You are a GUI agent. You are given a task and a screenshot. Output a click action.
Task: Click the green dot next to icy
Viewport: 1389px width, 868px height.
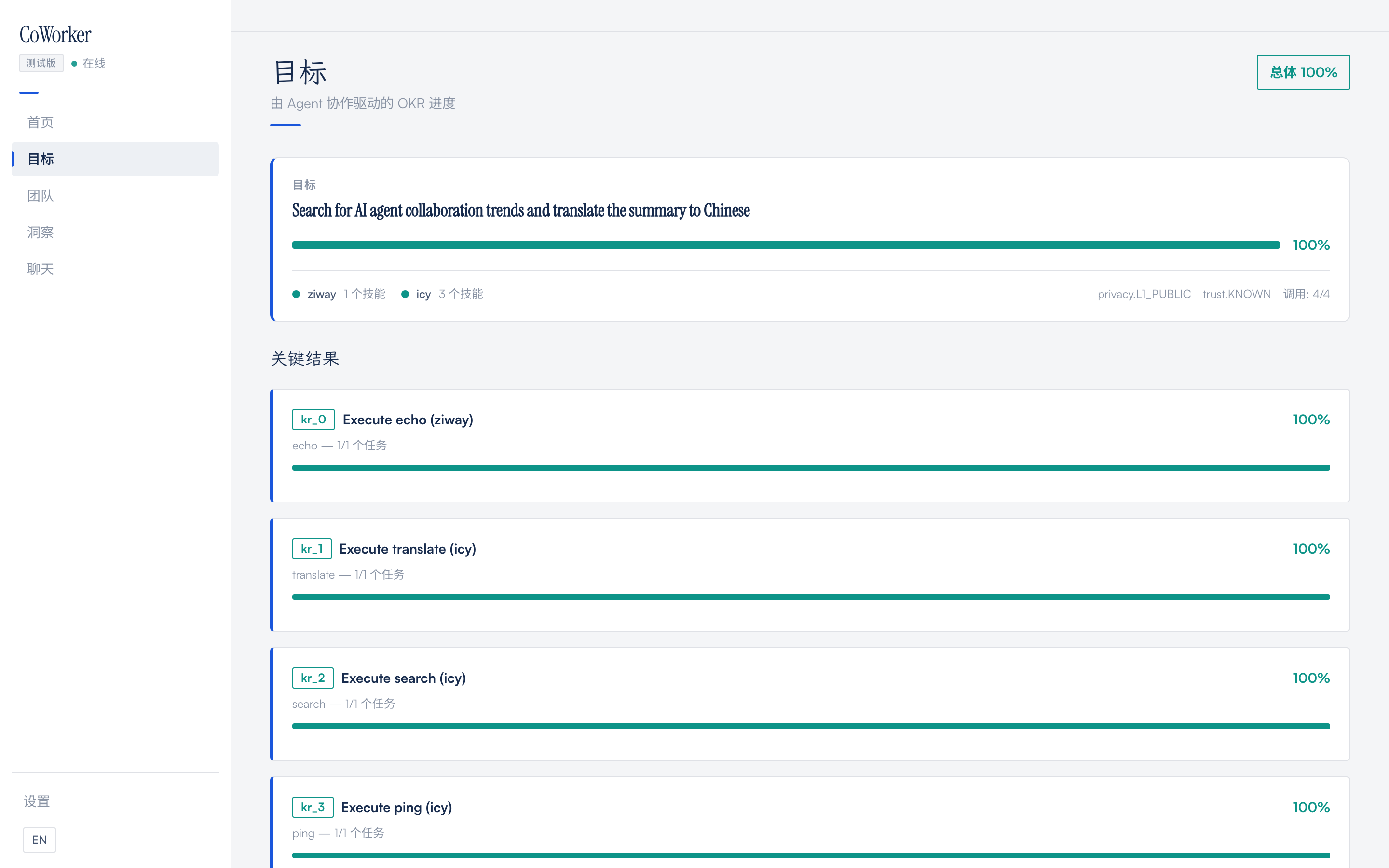tap(405, 294)
